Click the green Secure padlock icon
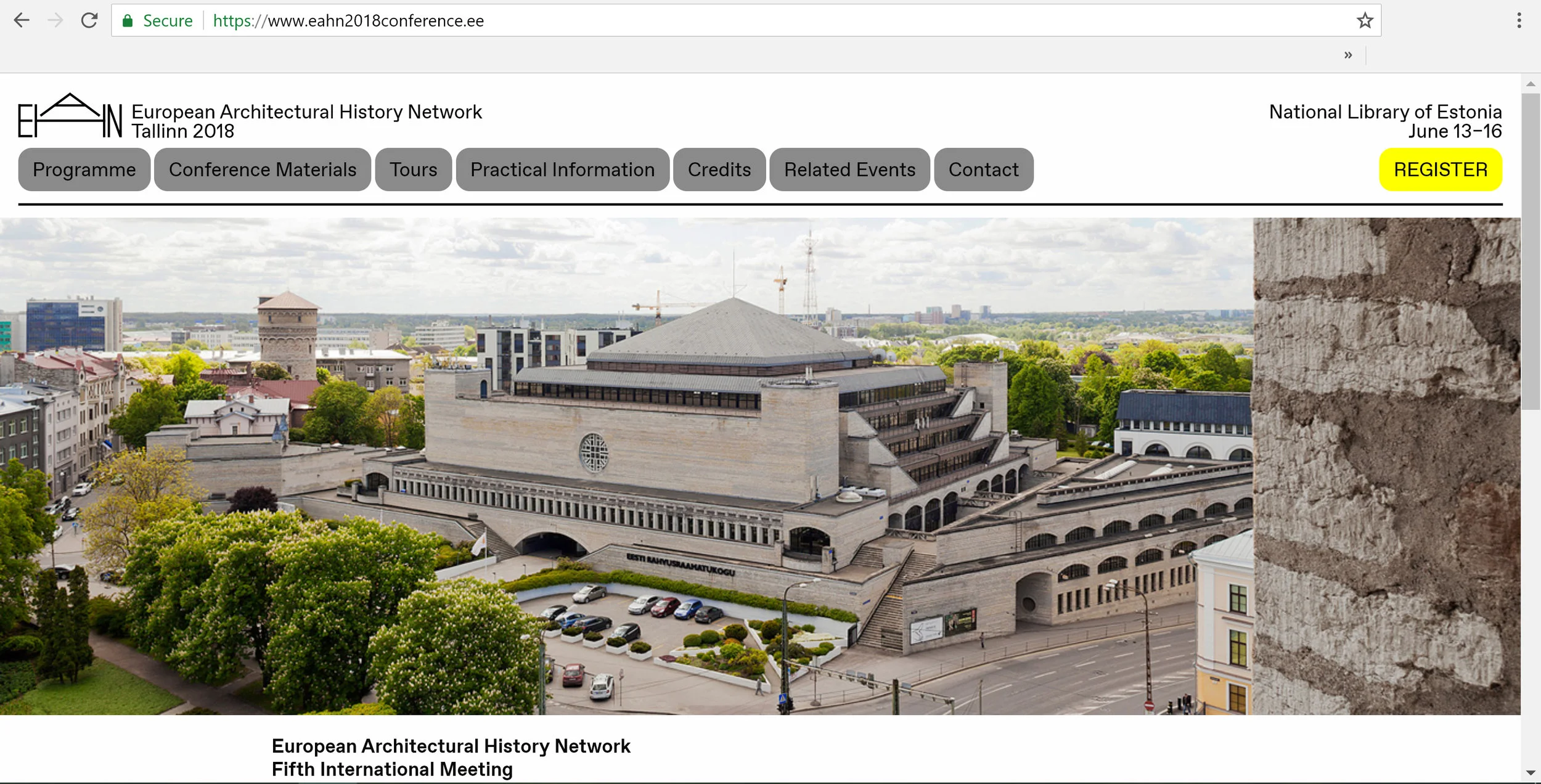This screenshot has height=784, width=1541. point(128,21)
